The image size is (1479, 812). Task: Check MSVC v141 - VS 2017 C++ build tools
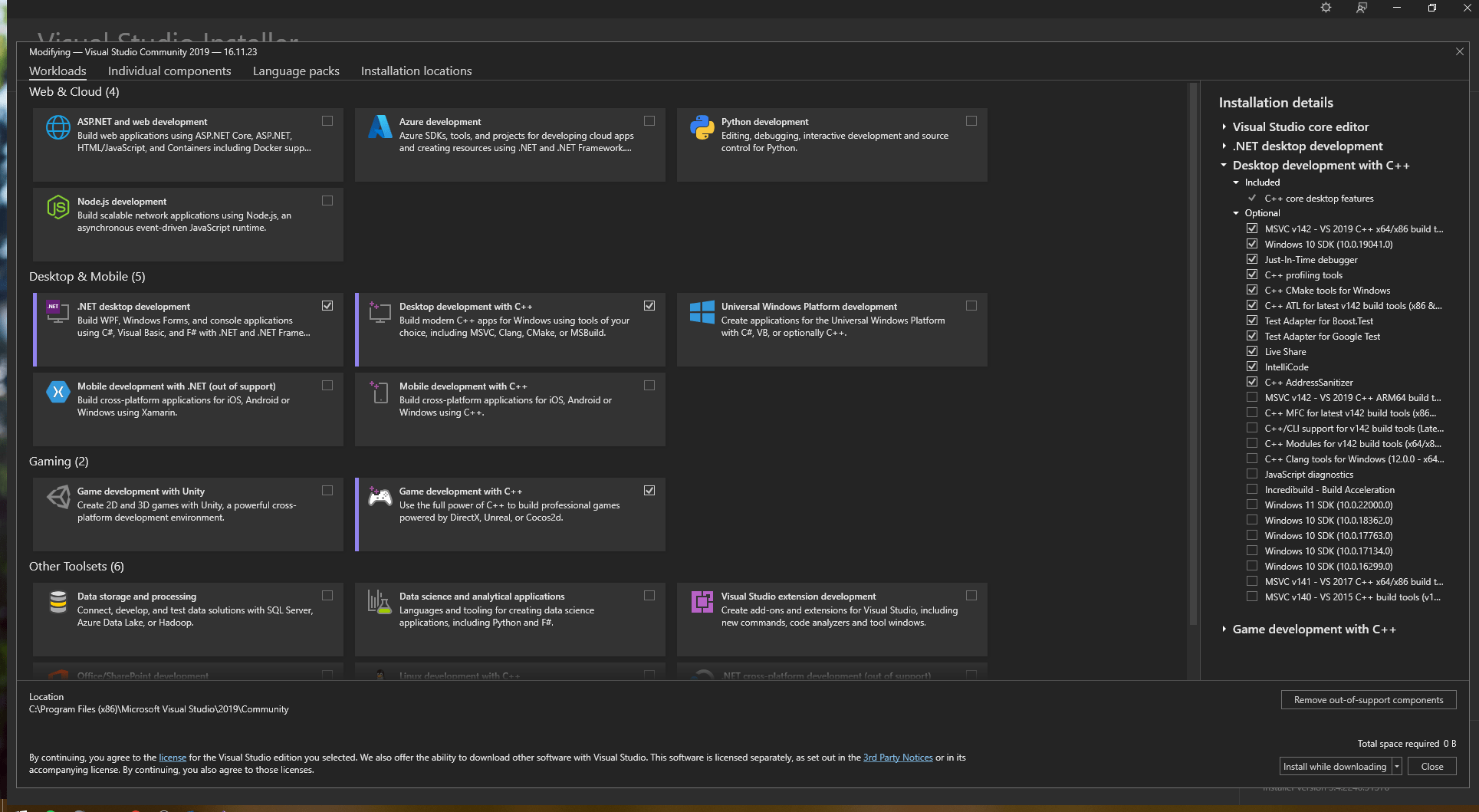[1252, 581]
